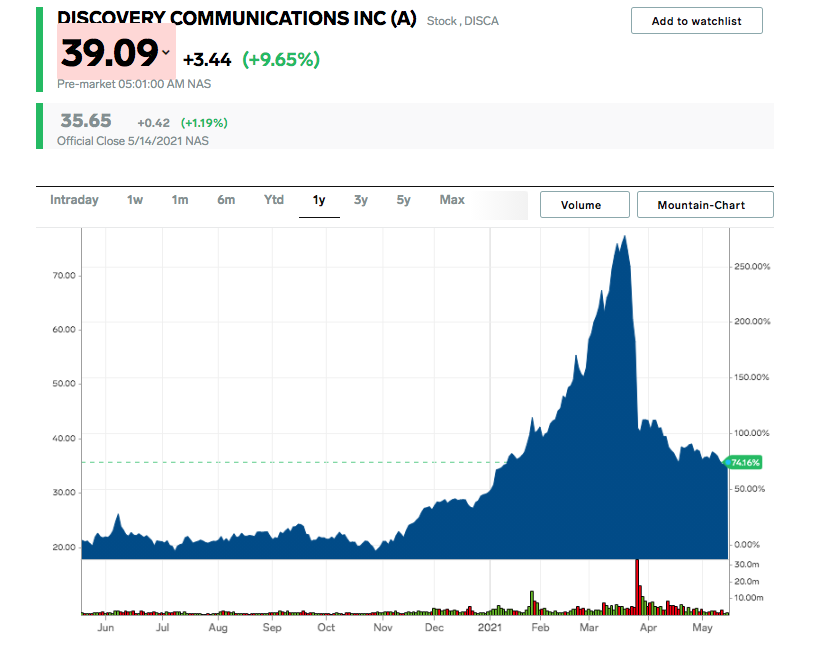The width and height of the screenshot is (833, 648).
Task: Click the 50.00% axis label
Action: coord(750,489)
